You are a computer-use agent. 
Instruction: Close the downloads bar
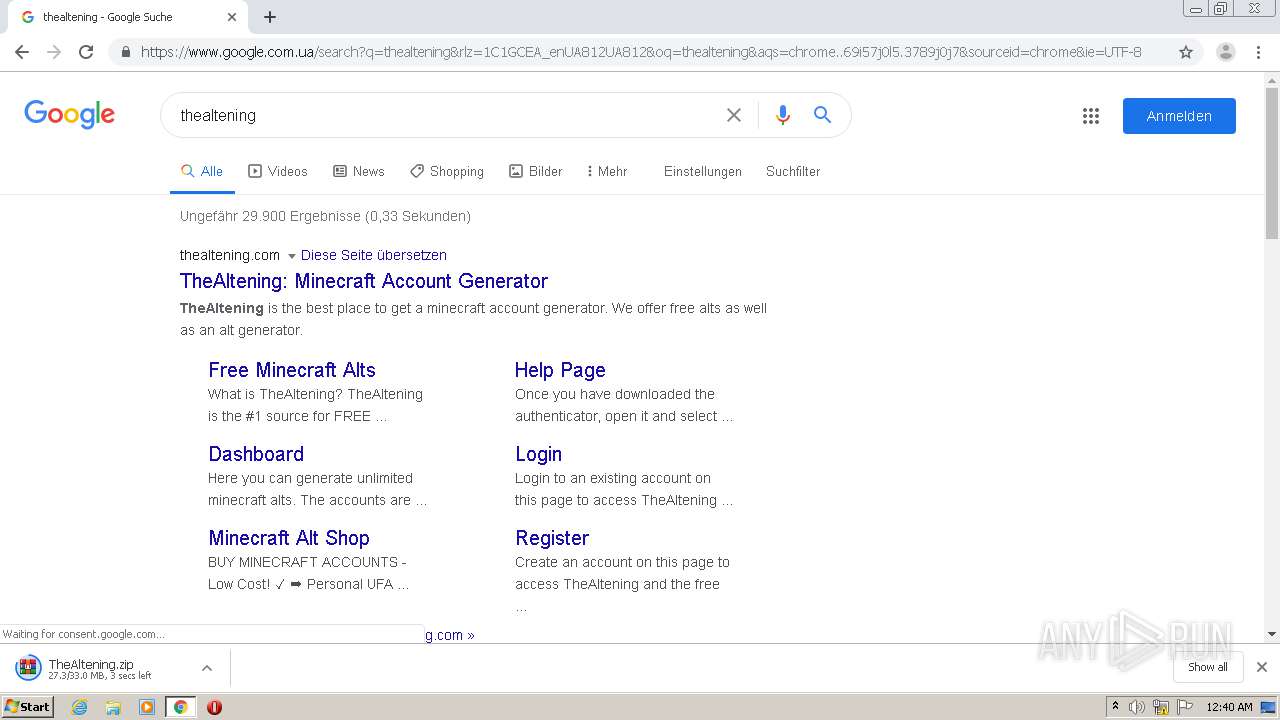(x=1262, y=667)
